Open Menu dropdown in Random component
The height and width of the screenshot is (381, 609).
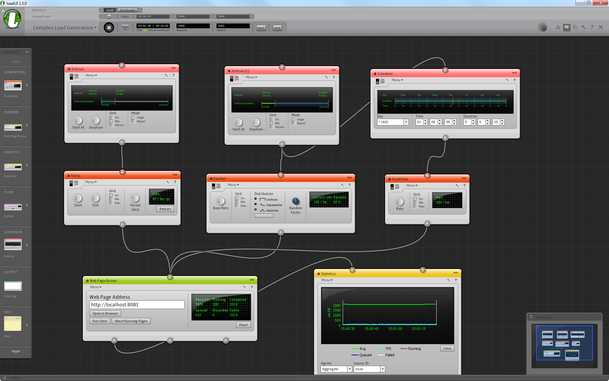[233, 185]
